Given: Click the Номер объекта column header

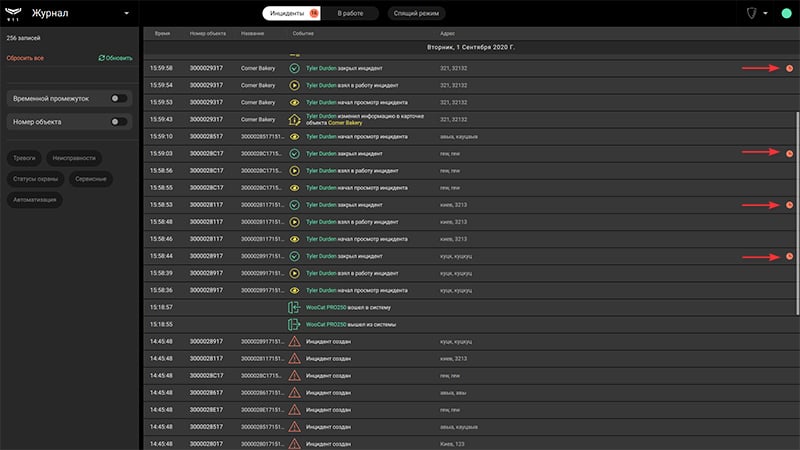Looking at the screenshot, I should 208,34.
